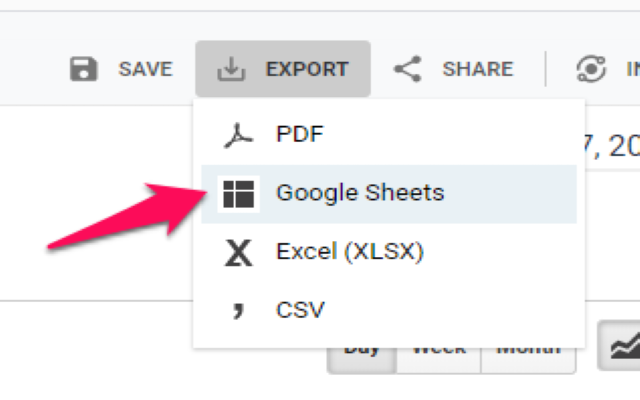Pick the CSV export format

point(300,310)
